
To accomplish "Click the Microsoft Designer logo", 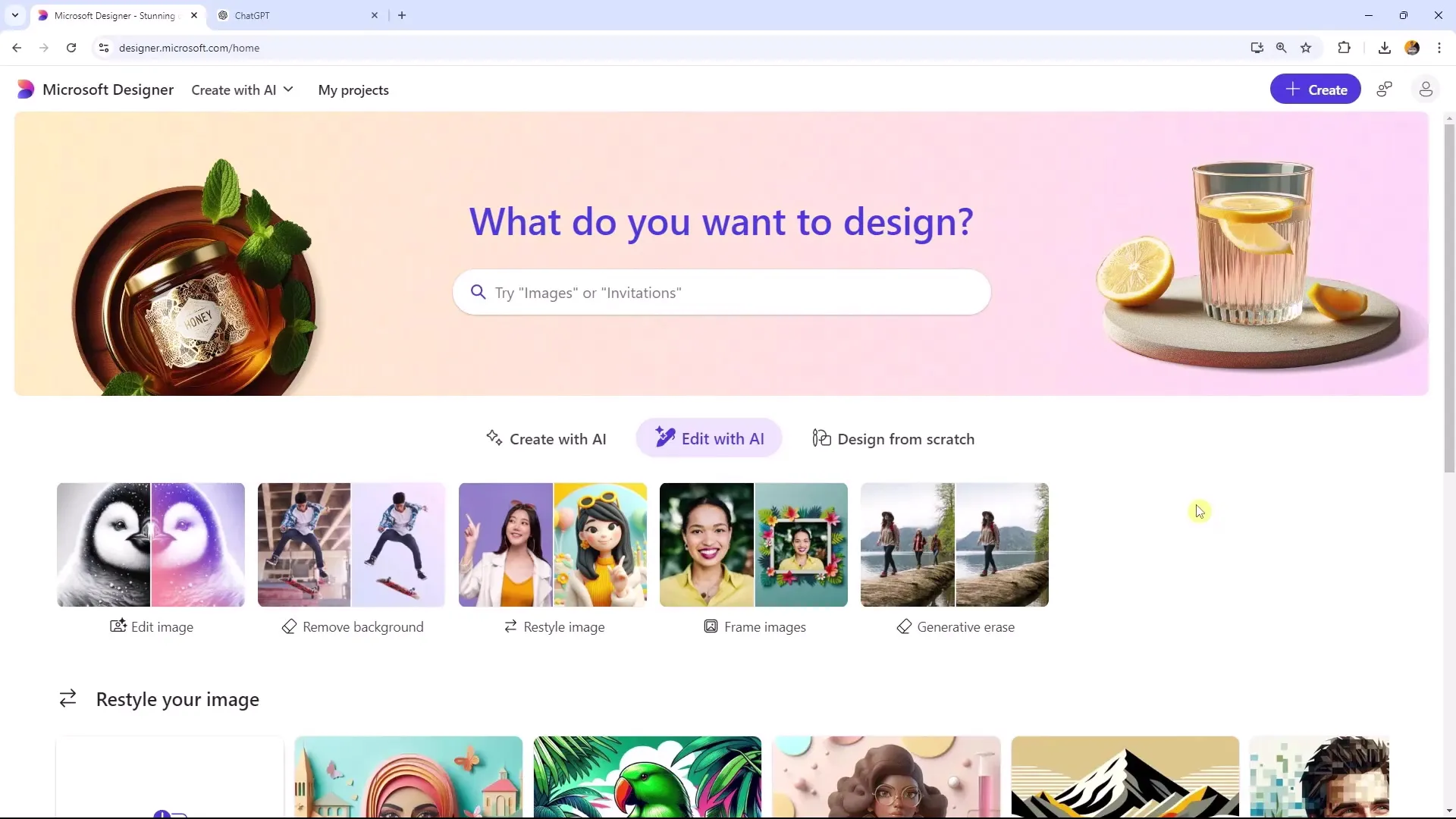I will pyautogui.click(x=25, y=90).
